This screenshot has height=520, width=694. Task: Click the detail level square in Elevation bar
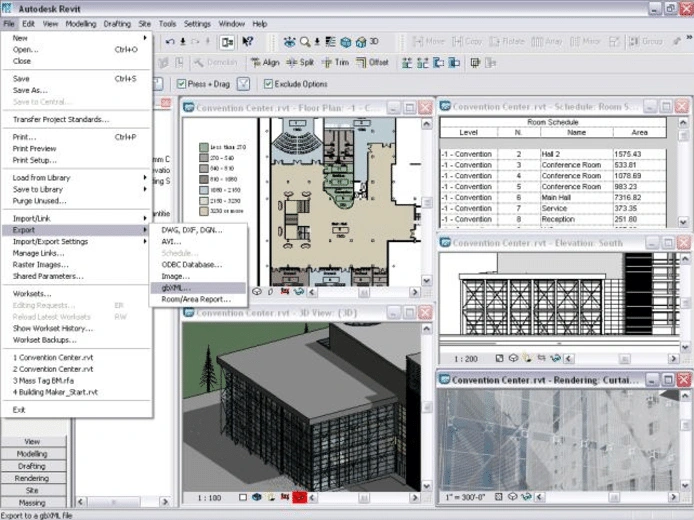pos(499,358)
